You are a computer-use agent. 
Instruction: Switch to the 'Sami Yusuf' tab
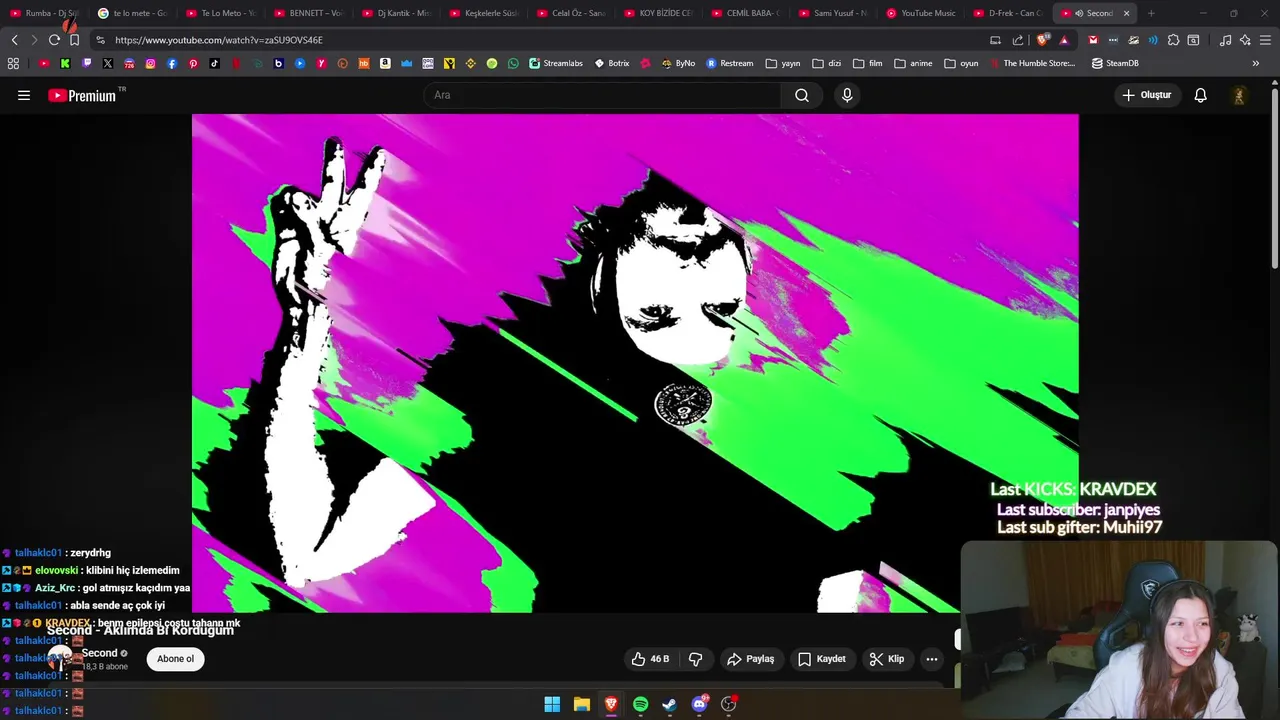coord(833,13)
